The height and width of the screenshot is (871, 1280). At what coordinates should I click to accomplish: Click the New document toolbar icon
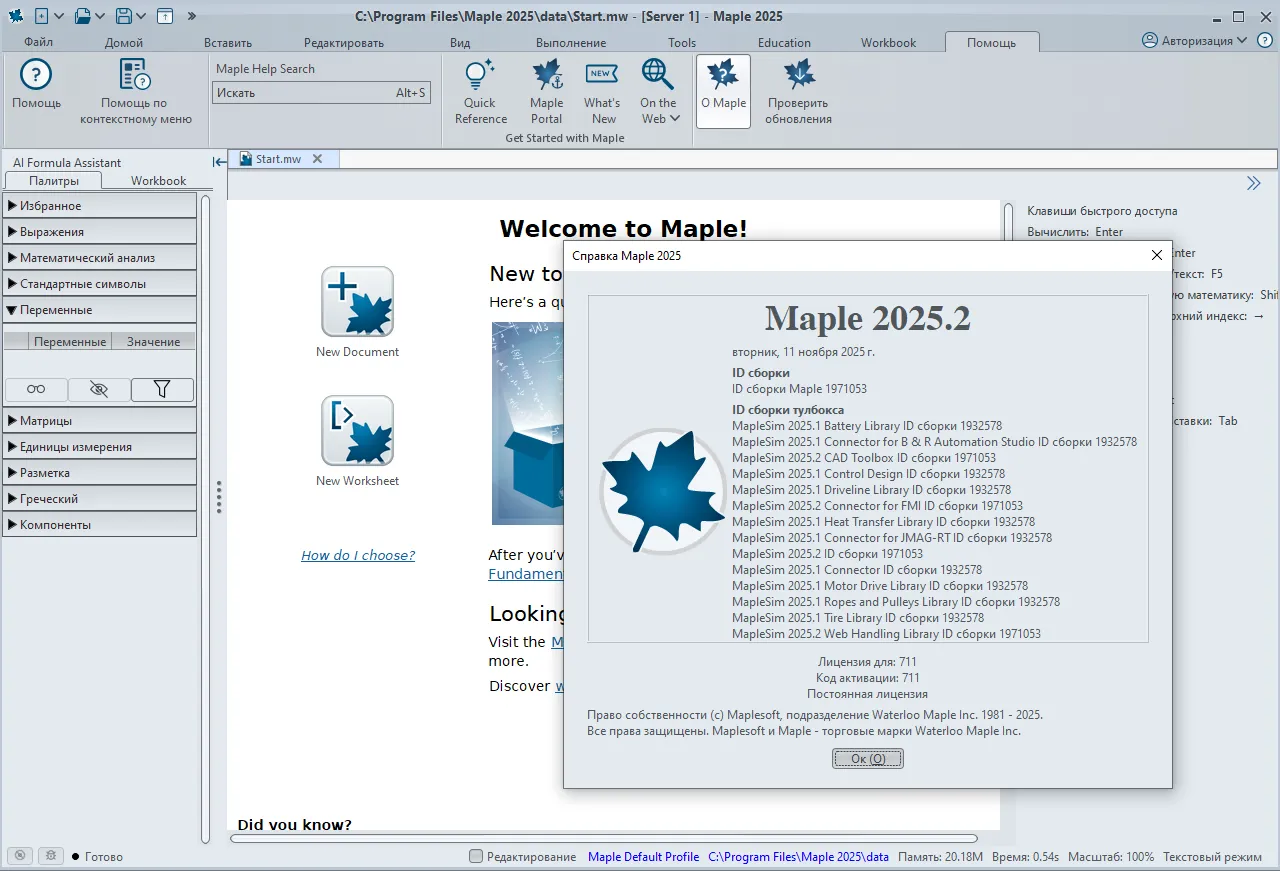click(x=41, y=16)
